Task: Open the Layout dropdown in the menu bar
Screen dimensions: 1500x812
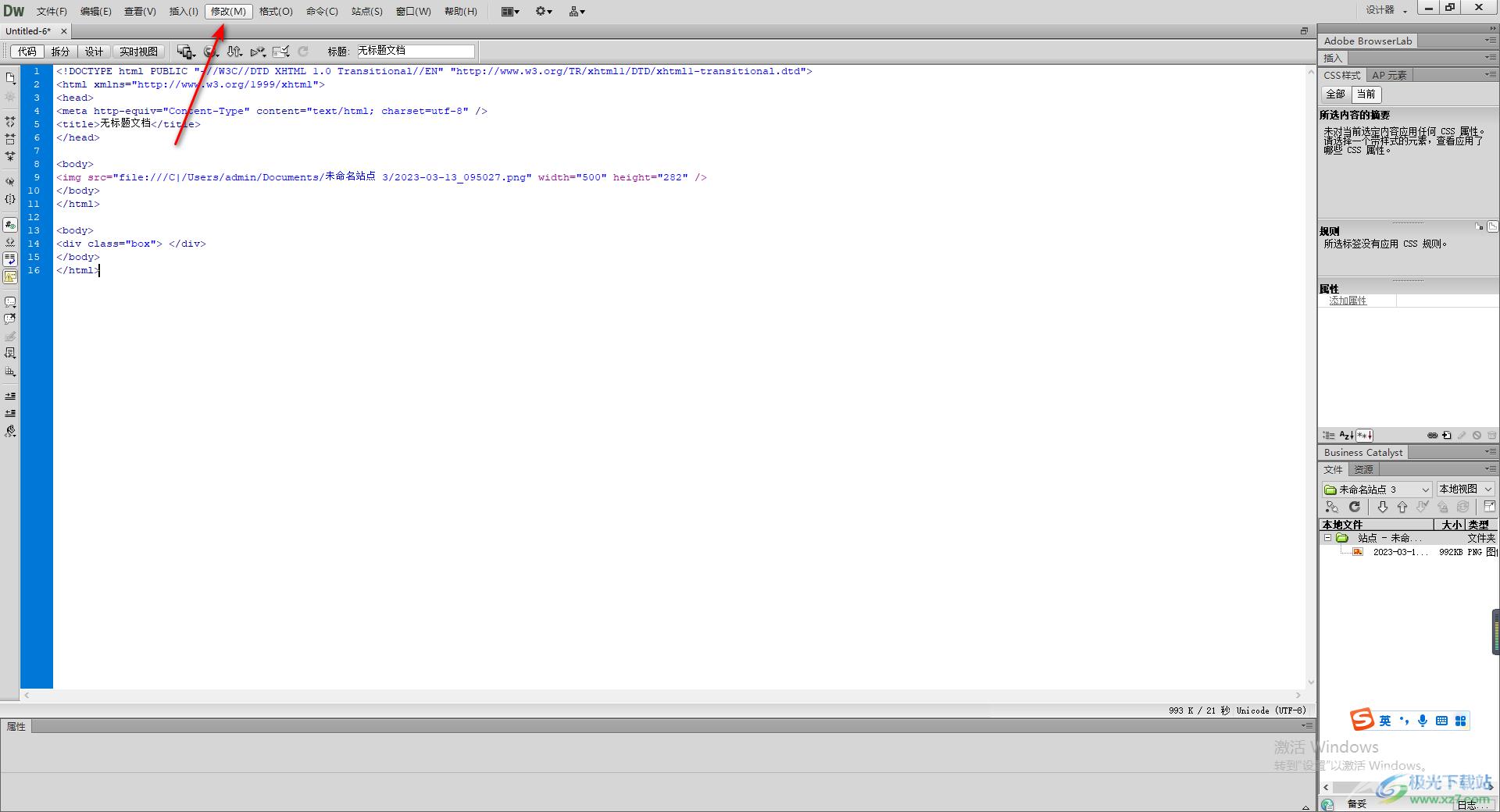Action: 510,11
